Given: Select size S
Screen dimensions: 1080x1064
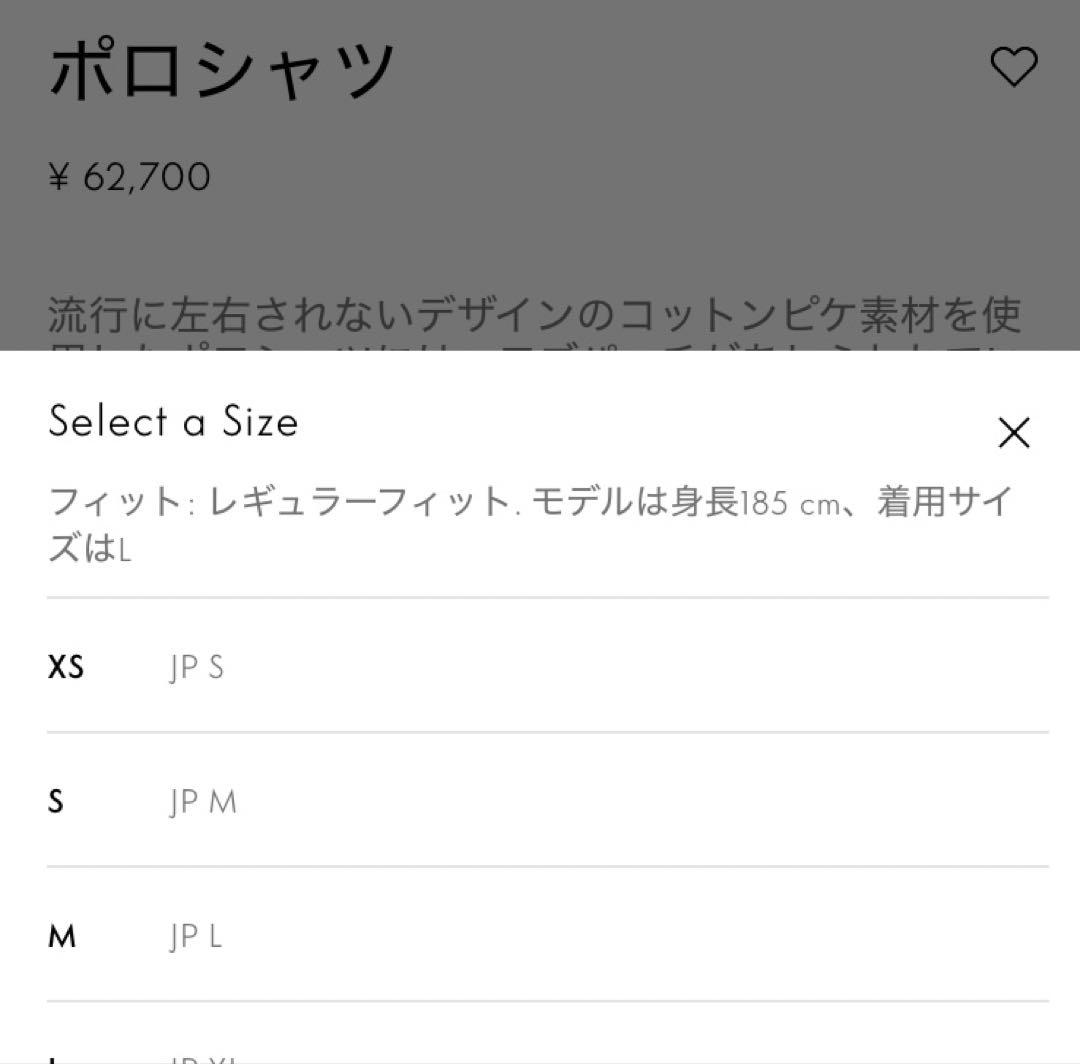Looking at the screenshot, I should click(57, 801).
